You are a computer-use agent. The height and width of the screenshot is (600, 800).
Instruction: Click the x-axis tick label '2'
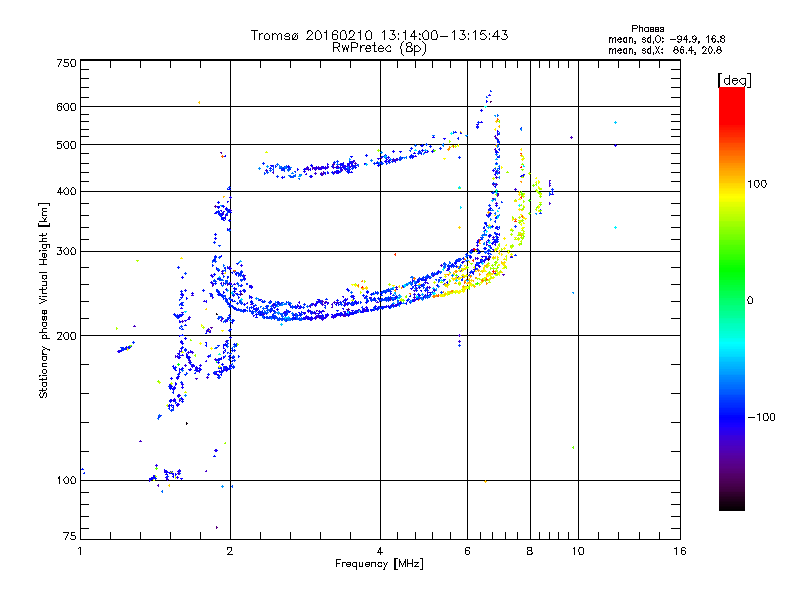pos(230,551)
